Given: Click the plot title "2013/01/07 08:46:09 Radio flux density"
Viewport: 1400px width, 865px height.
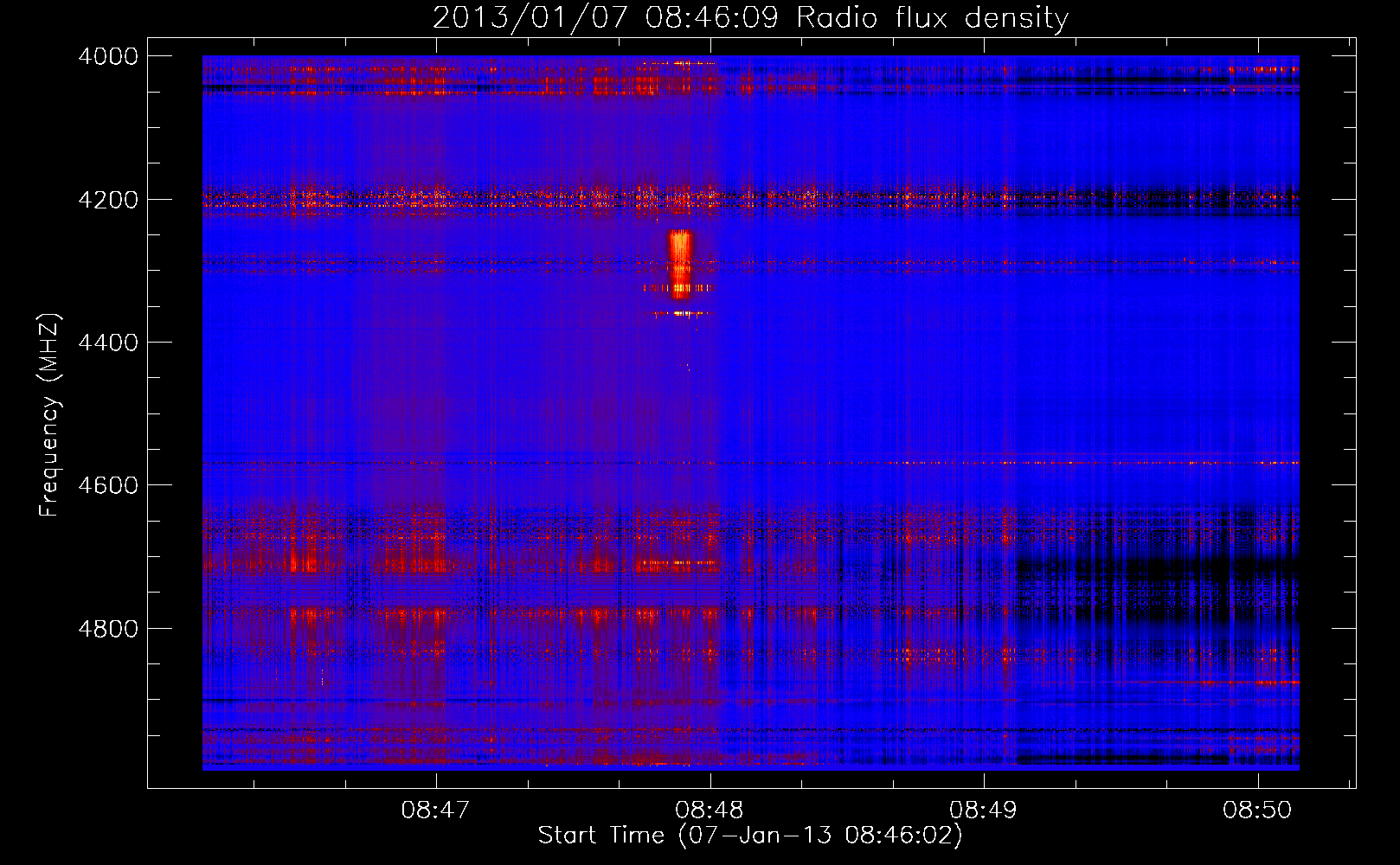Looking at the screenshot, I should (751, 17).
